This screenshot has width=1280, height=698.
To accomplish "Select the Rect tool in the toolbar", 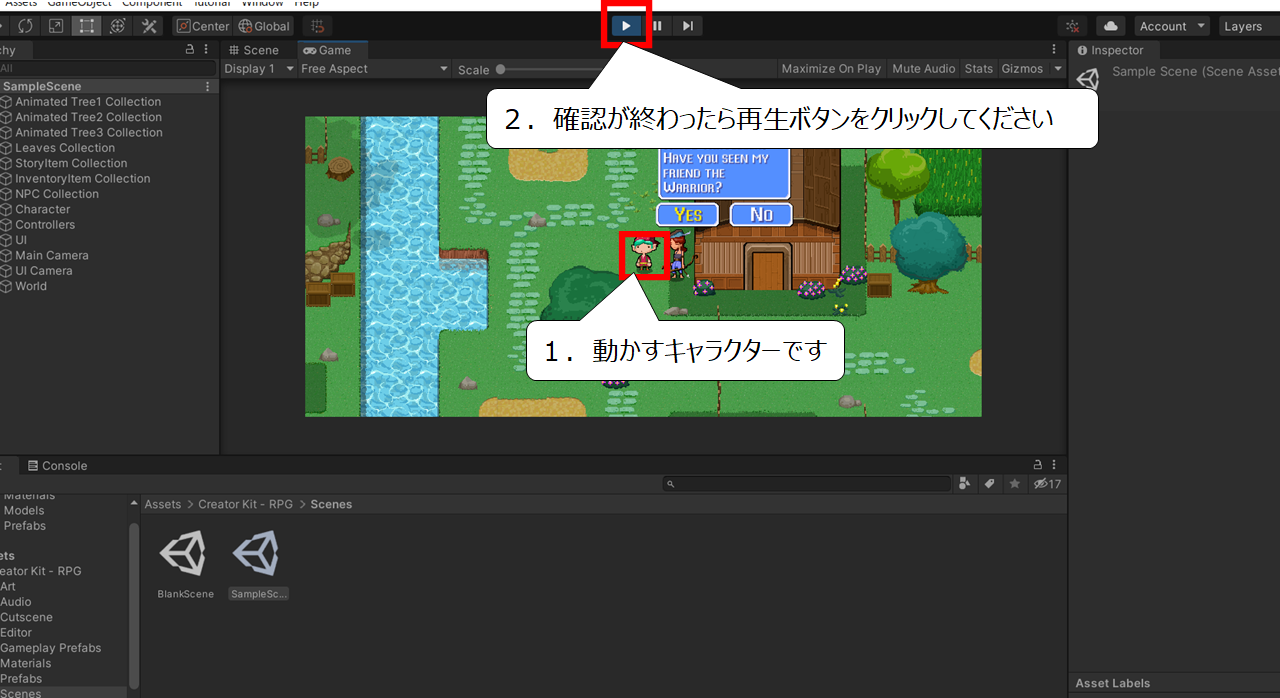I will (87, 26).
